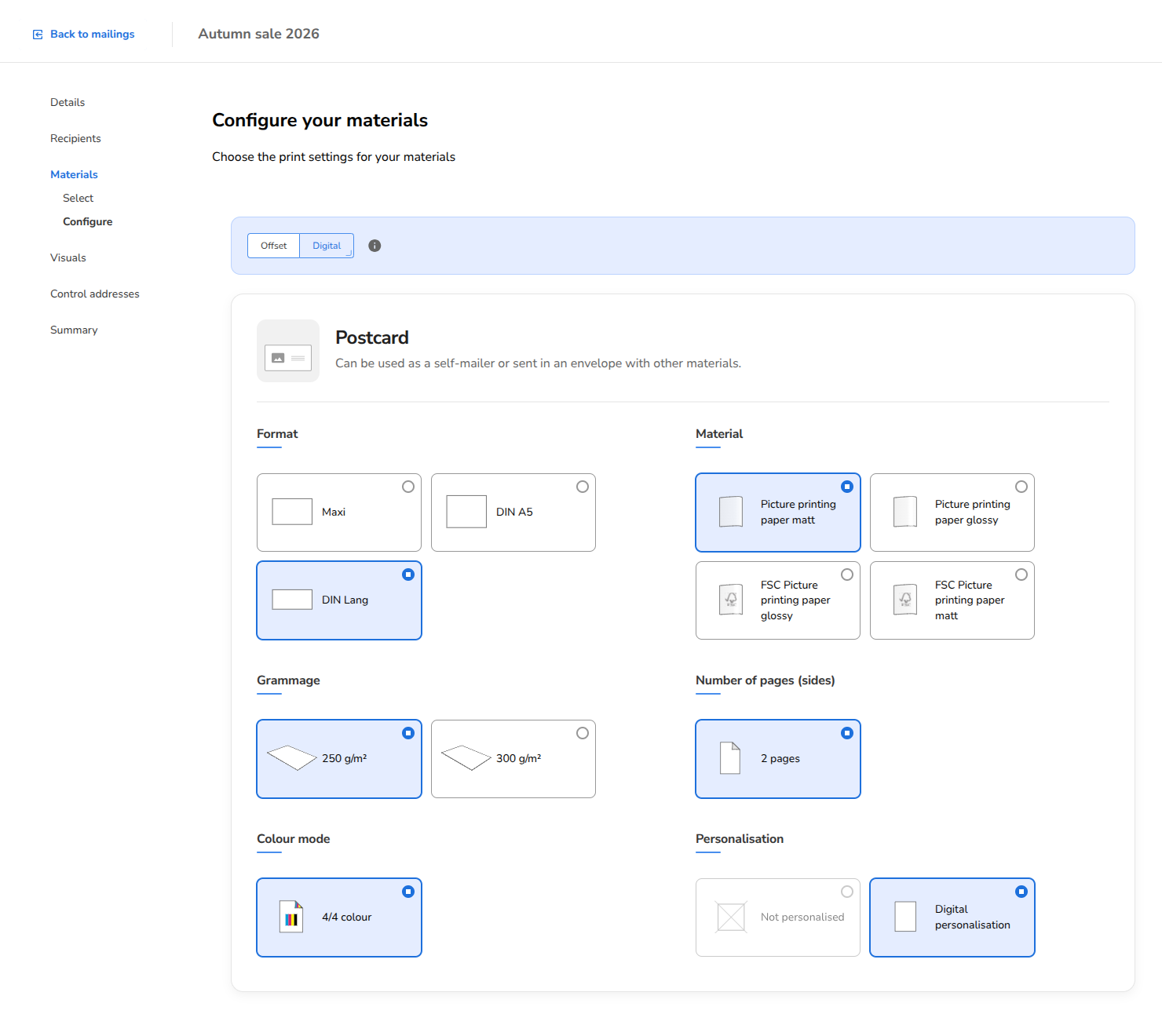Click the FSC glossy paper icon
Image resolution: width=1162 pixels, height=1036 pixels.
tap(731, 600)
